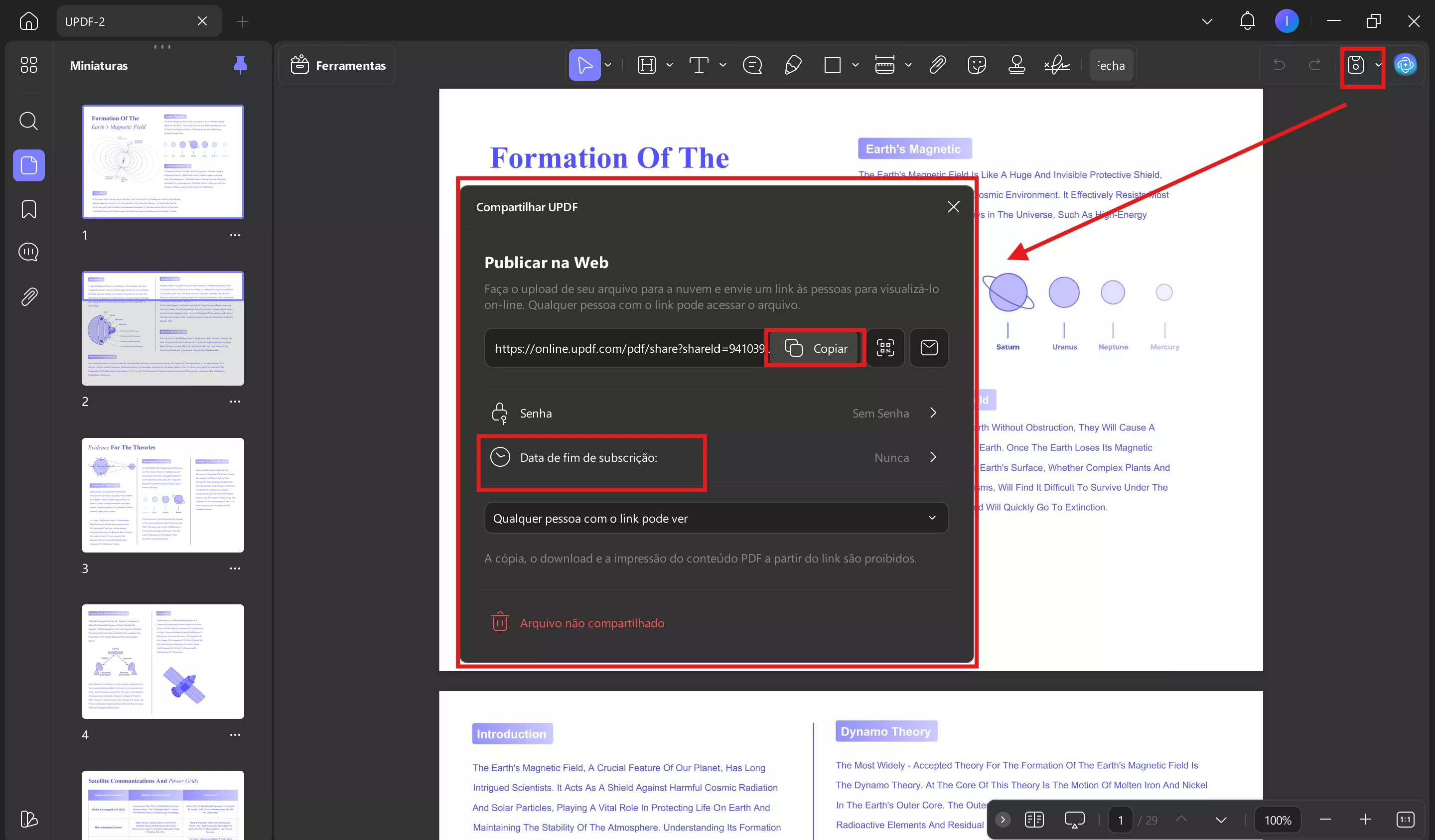Select the text typewriter tool
The width and height of the screenshot is (1435, 840).
(699, 65)
